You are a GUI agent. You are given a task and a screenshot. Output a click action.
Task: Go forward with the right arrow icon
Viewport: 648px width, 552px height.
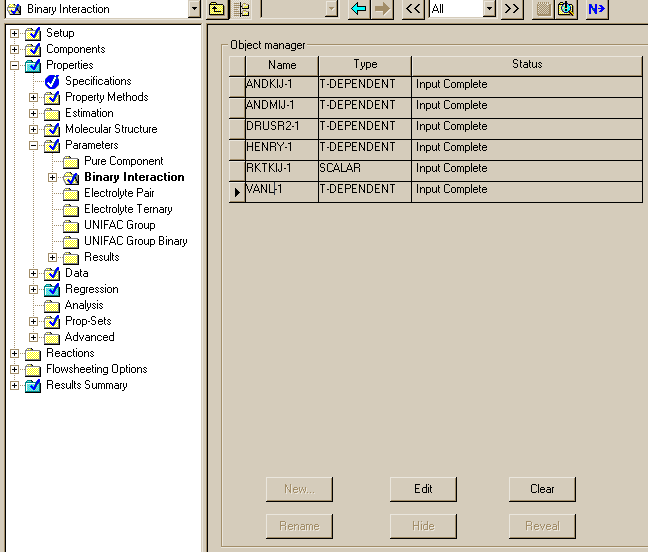tap(382, 9)
